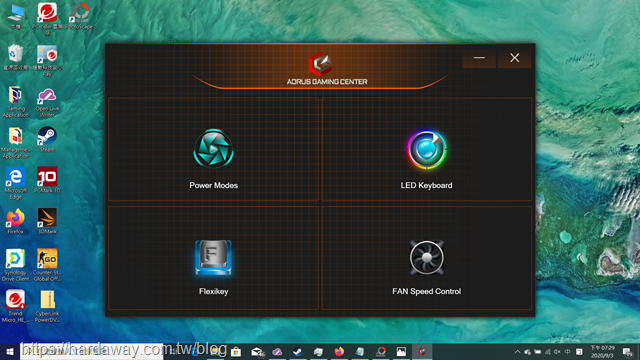Open Steam from the taskbar
The image size is (640, 360).
point(298,351)
